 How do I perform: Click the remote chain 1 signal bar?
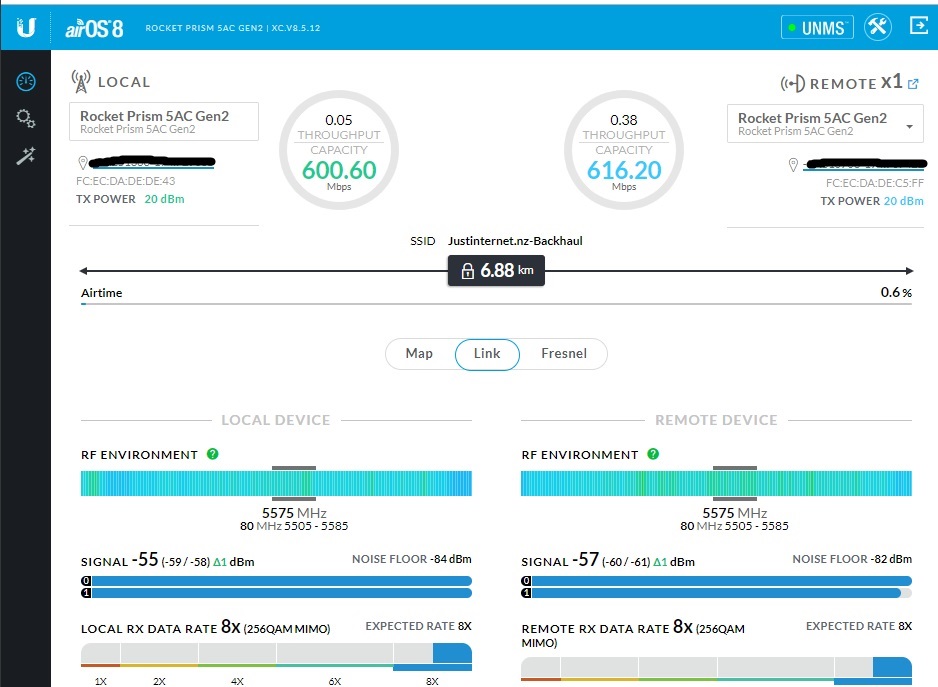(x=716, y=592)
